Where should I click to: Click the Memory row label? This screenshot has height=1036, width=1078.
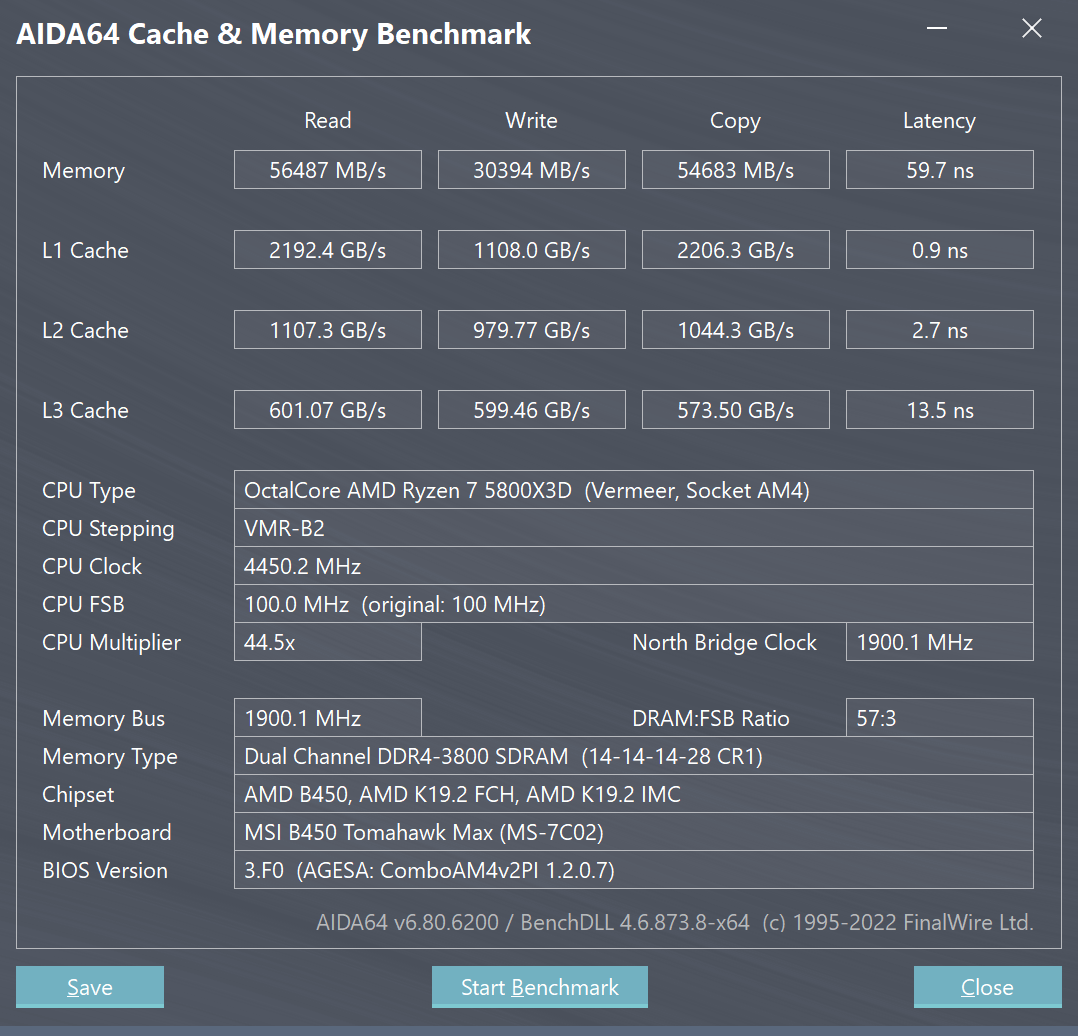coord(83,170)
